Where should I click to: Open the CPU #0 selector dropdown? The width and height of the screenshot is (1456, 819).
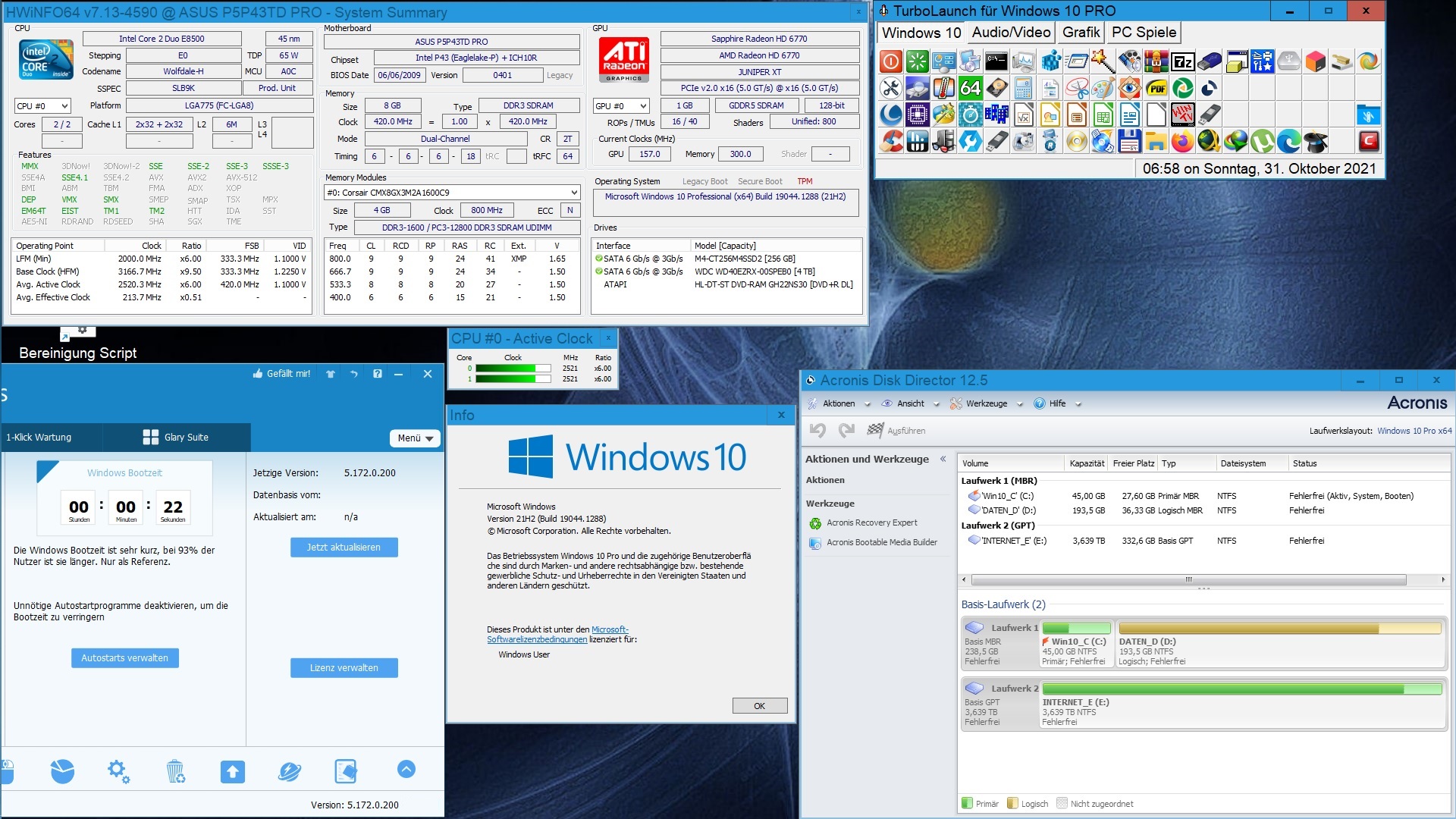click(x=43, y=106)
